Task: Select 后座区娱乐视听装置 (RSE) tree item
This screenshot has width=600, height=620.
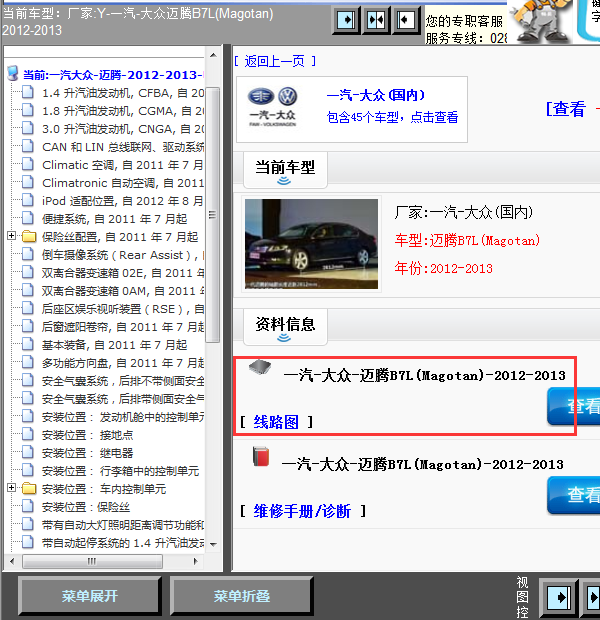Action: pos(123,309)
